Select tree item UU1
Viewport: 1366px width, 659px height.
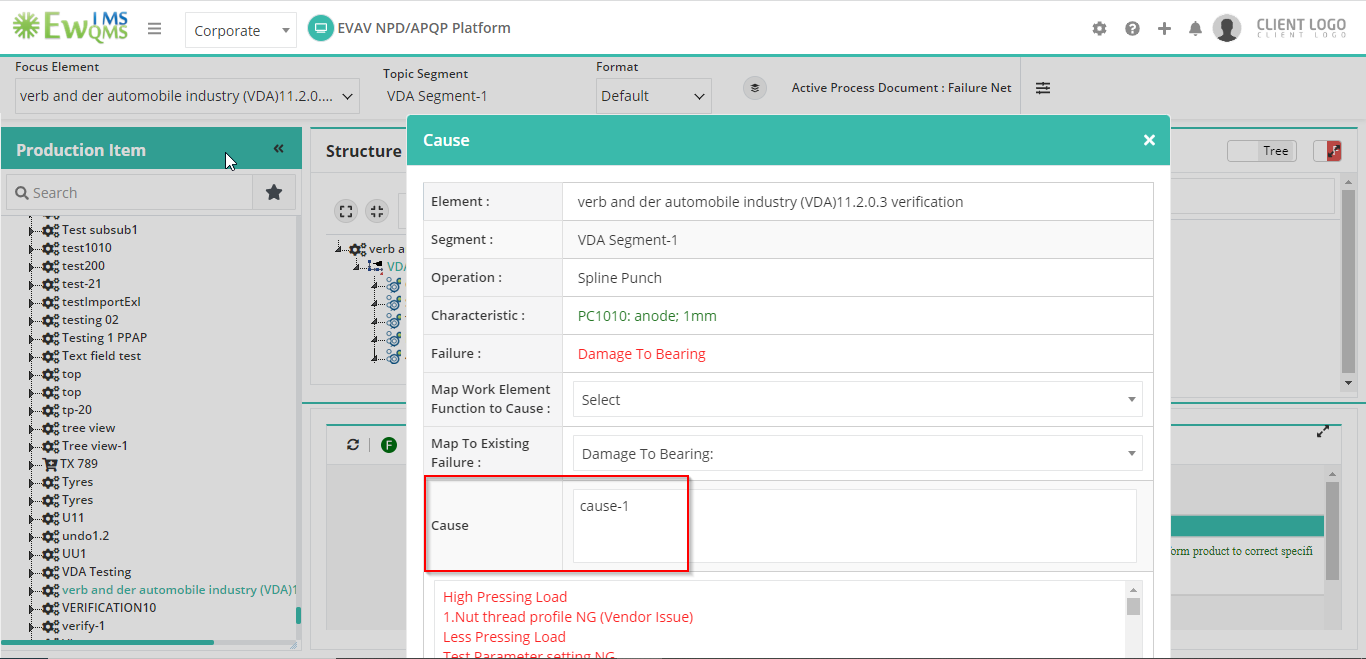pyautogui.click(x=74, y=554)
